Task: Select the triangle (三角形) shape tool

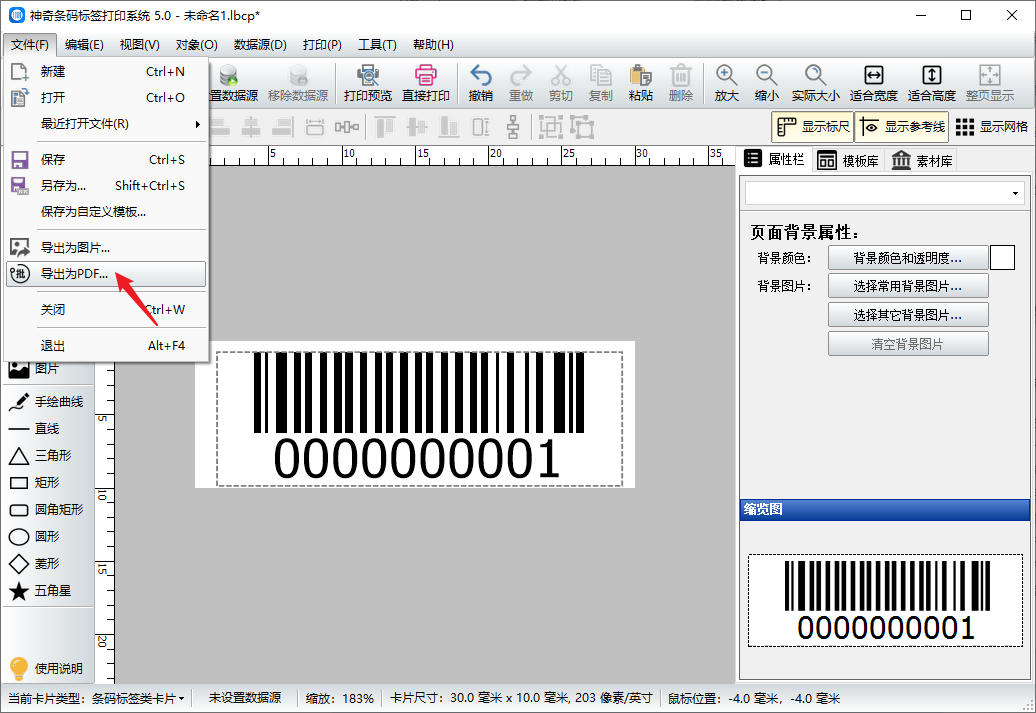Action: [40, 455]
